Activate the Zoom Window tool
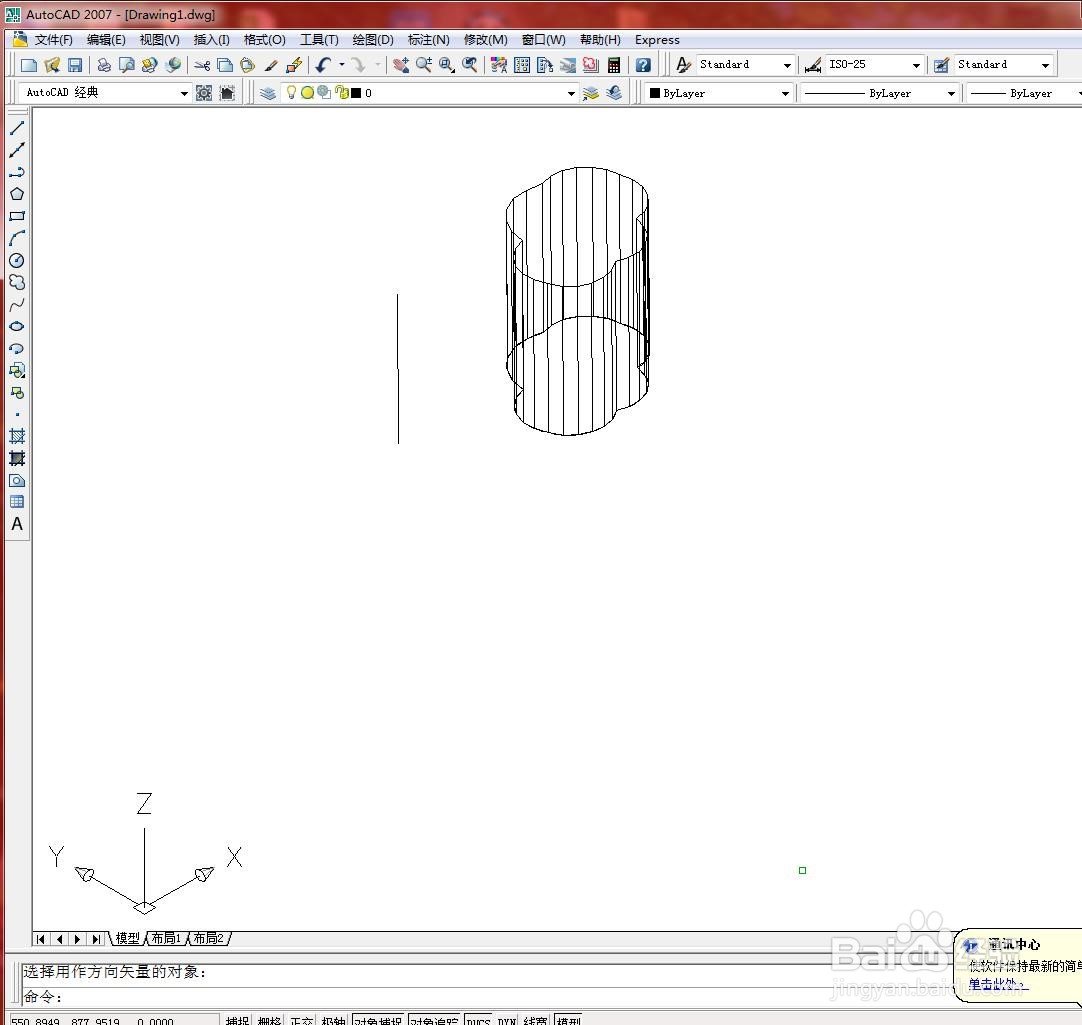The image size is (1082, 1025). pyautogui.click(x=446, y=66)
